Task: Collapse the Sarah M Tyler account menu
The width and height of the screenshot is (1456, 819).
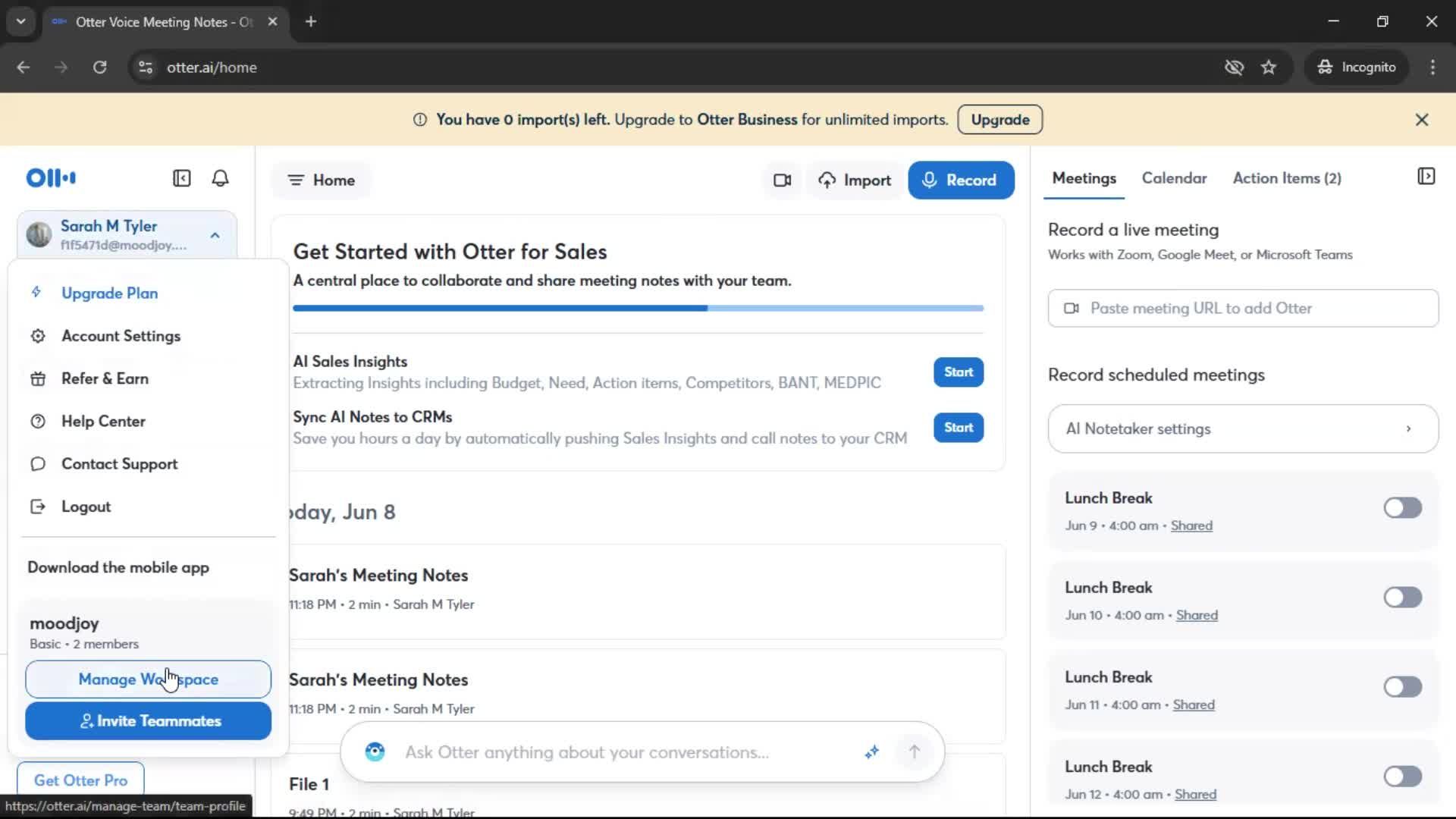Action: (x=215, y=235)
